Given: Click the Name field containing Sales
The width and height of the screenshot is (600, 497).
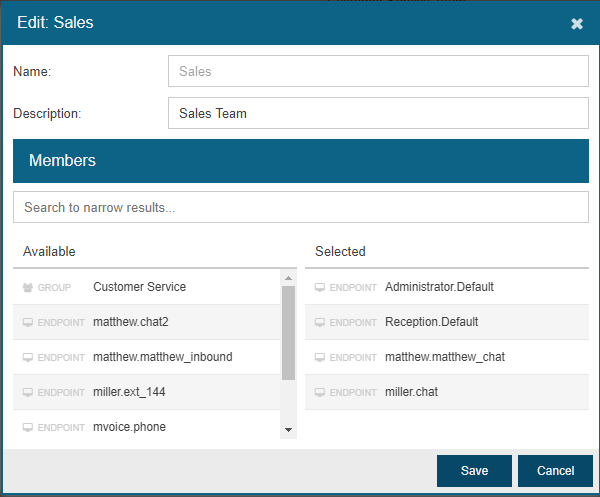Looking at the screenshot, I should point(378,71).
